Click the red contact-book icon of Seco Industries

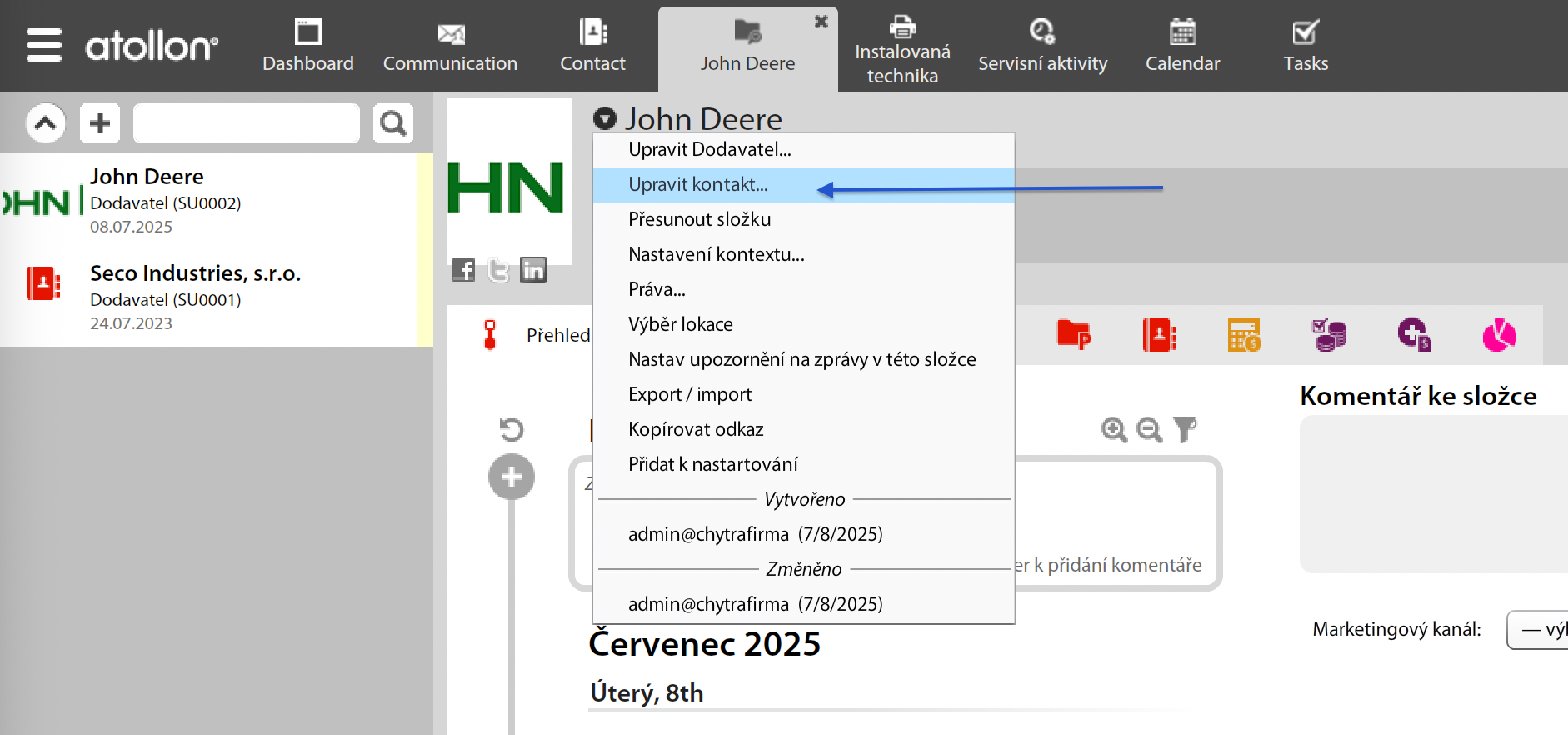pyautogui.click(x=43, y=283)
